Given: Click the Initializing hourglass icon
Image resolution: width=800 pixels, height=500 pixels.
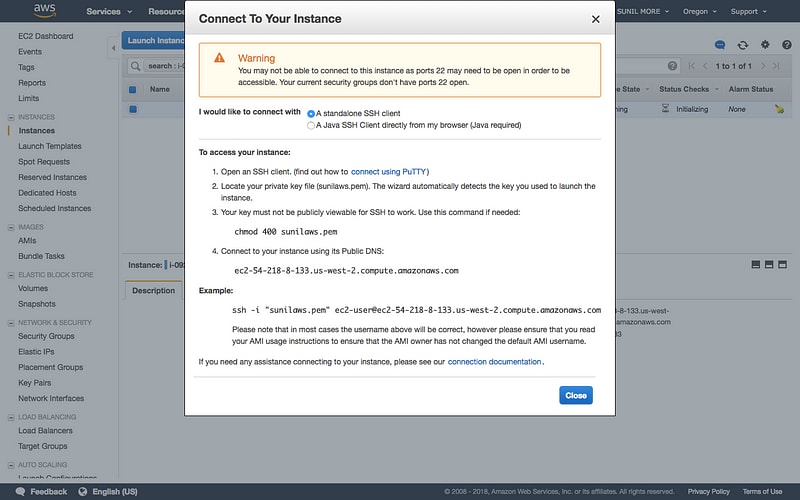Looking at the screenshot, I should [665, 109].
